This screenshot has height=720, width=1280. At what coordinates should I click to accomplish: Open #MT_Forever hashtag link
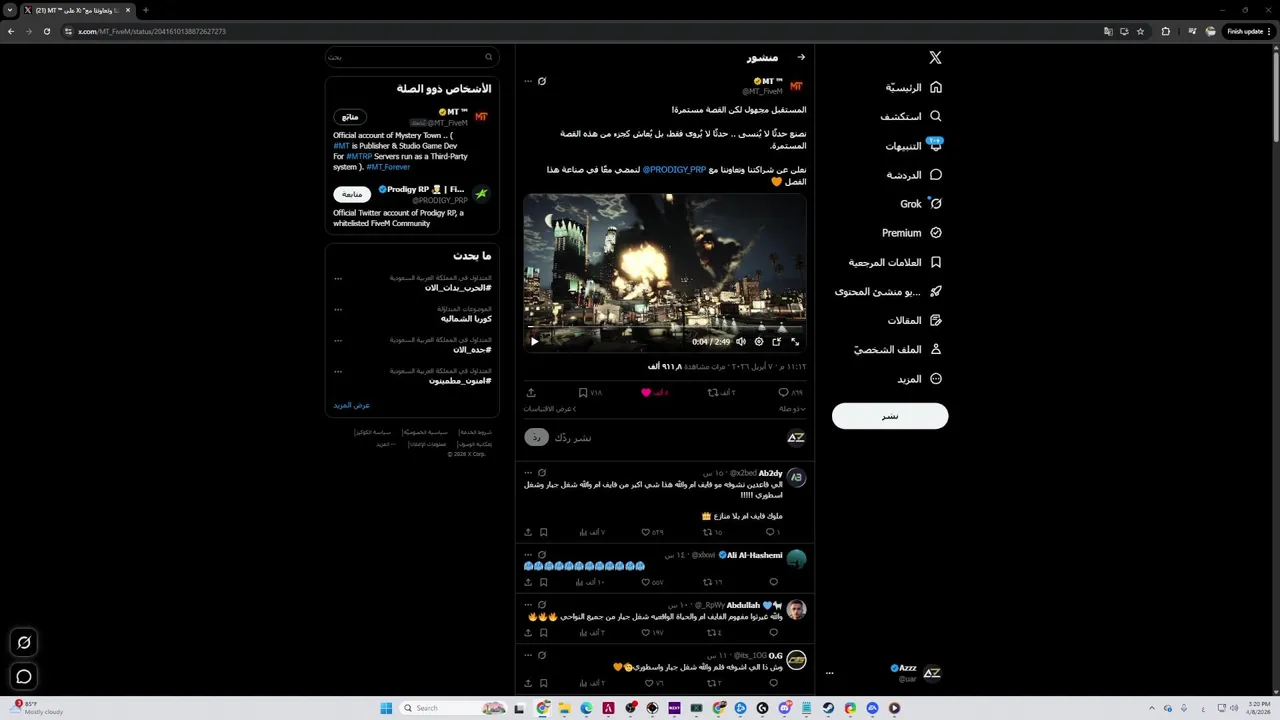388,167
